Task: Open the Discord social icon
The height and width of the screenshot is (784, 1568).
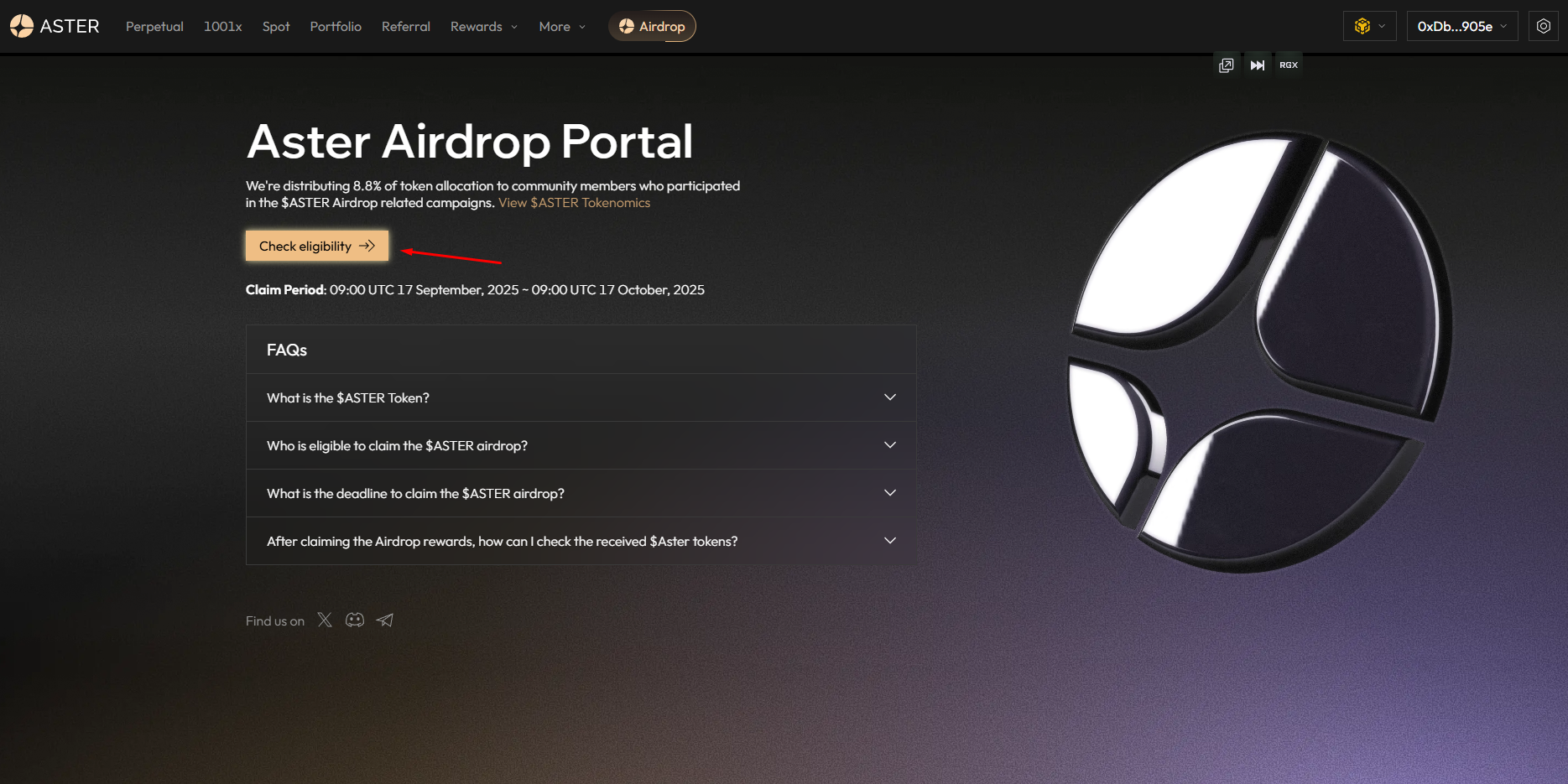Action: point(355,620)
